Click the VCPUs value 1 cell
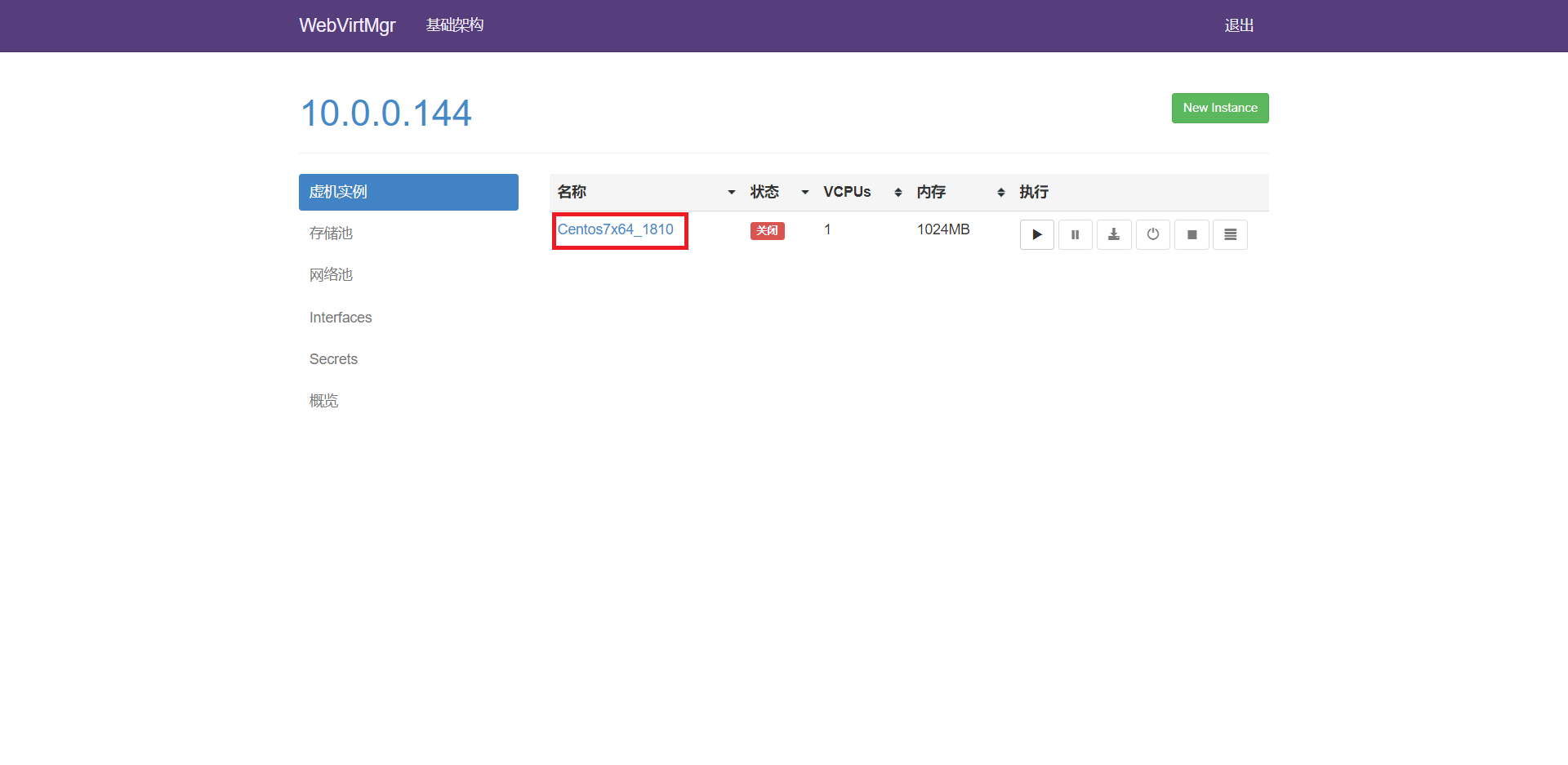Image resolution: width=1568 pixels, height=765 pixels. (827, 229)
